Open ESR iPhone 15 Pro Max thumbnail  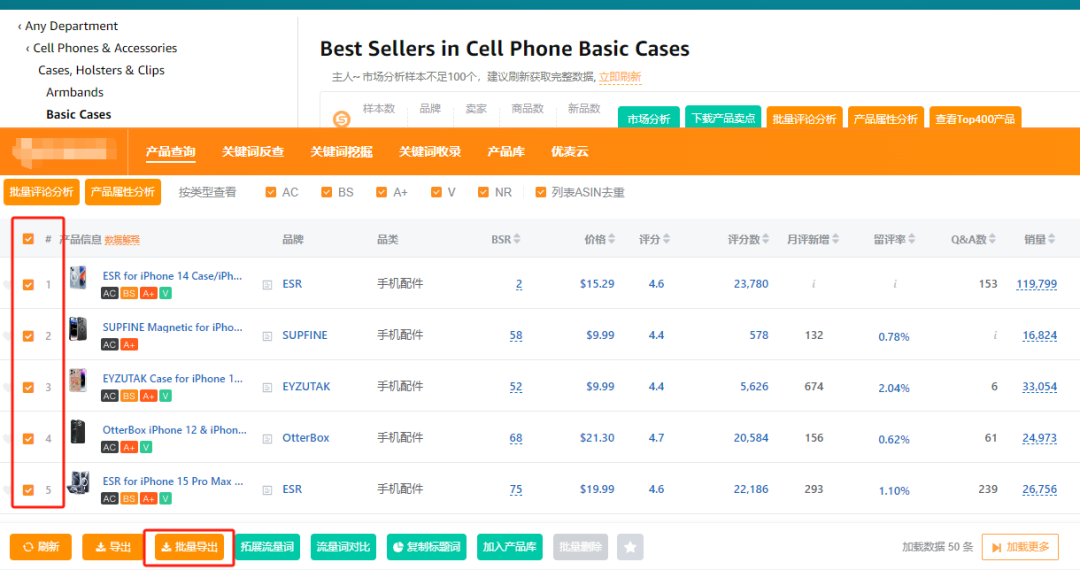pyautogui.click(x=78, y=483)
